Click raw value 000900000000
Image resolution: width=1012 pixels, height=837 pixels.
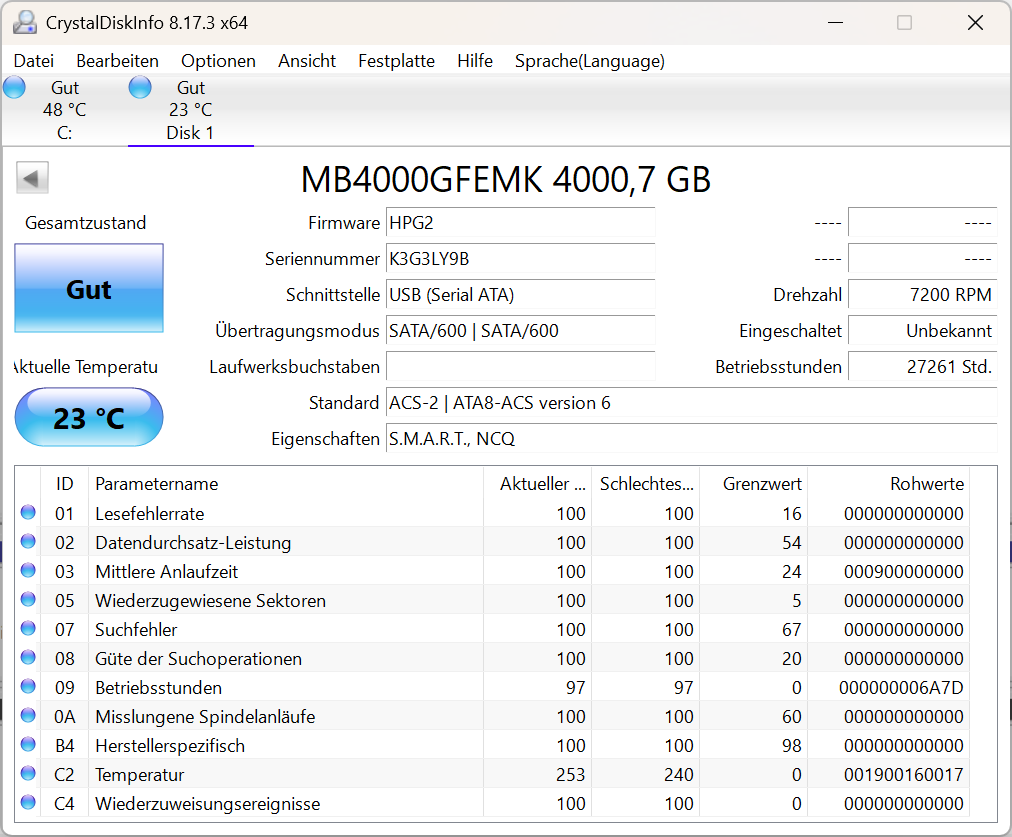[904, 572]
